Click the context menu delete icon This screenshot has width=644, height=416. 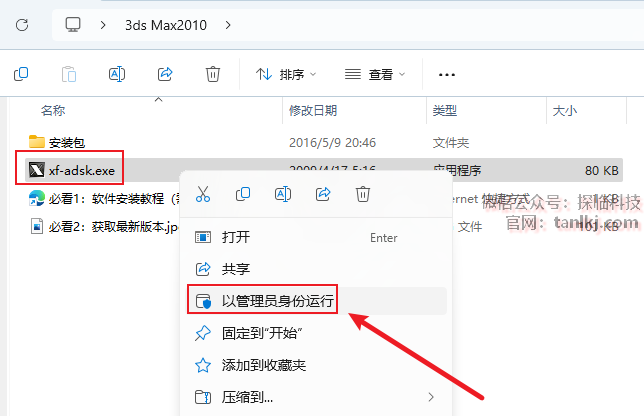tap(363, 194)
